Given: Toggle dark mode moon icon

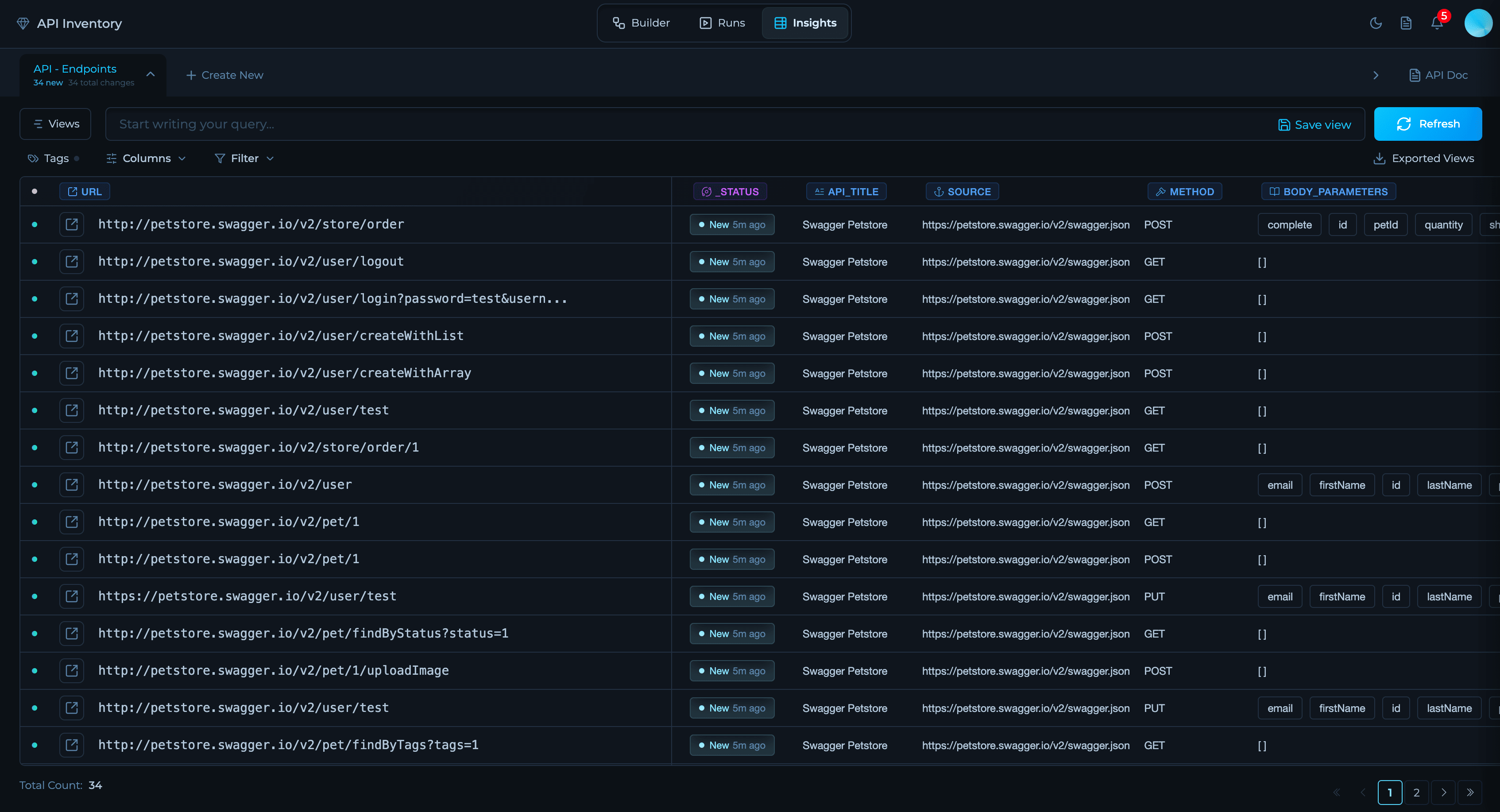Looking at the screenshot, I should (x=1376, y=23).
